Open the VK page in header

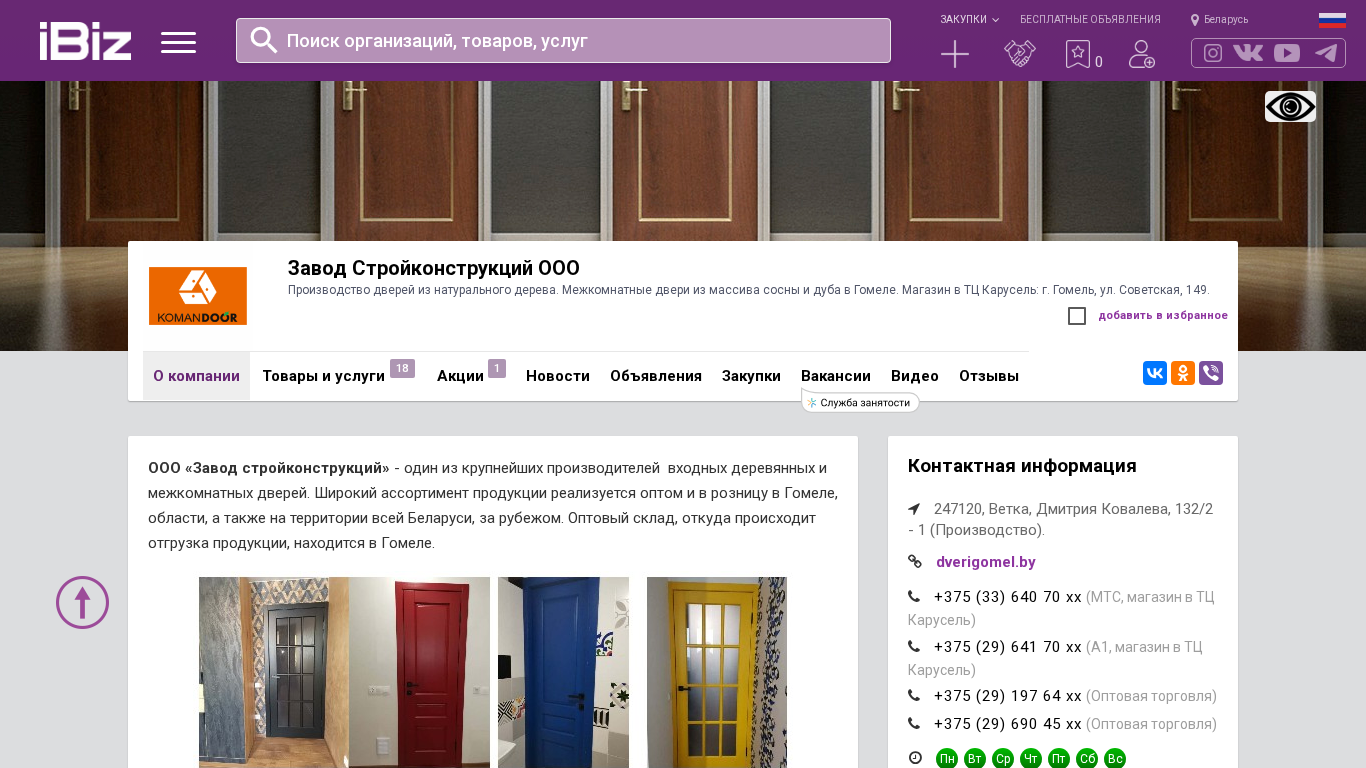(1248, 53)
